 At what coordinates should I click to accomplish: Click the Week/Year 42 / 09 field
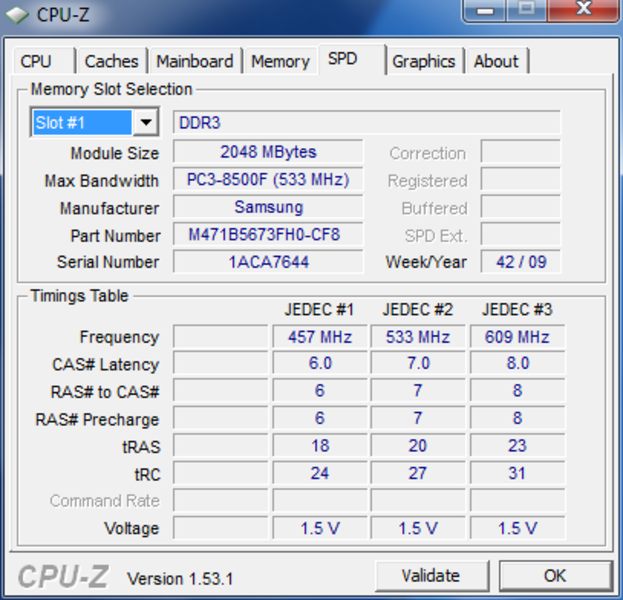(520, 262)
